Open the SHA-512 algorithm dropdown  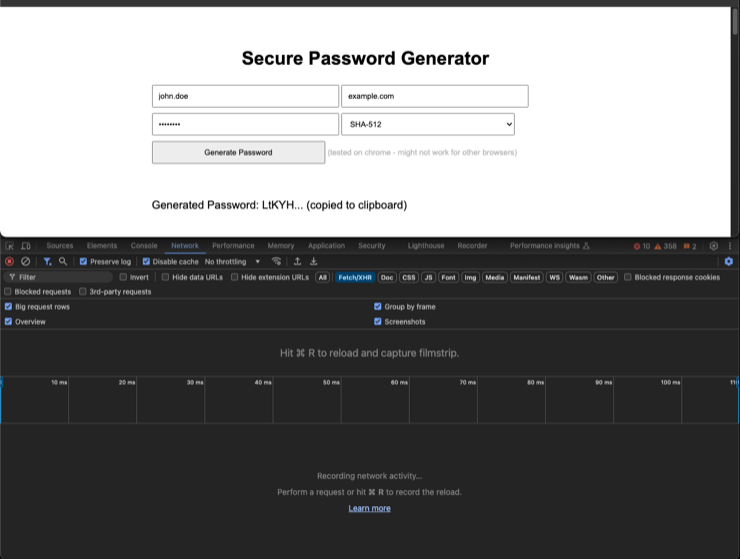[428, 124]
